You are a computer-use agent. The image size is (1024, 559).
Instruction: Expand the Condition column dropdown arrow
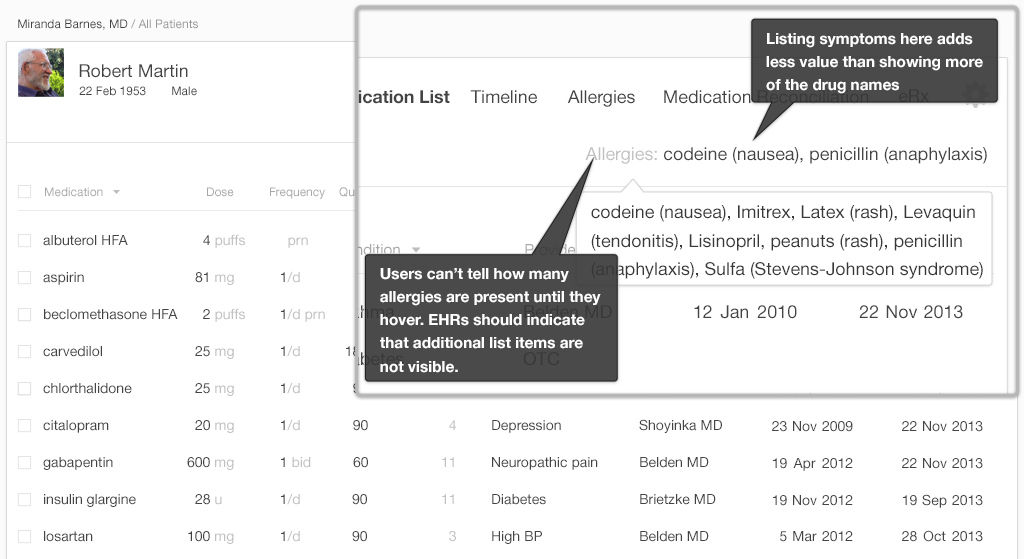pos(416,250)
